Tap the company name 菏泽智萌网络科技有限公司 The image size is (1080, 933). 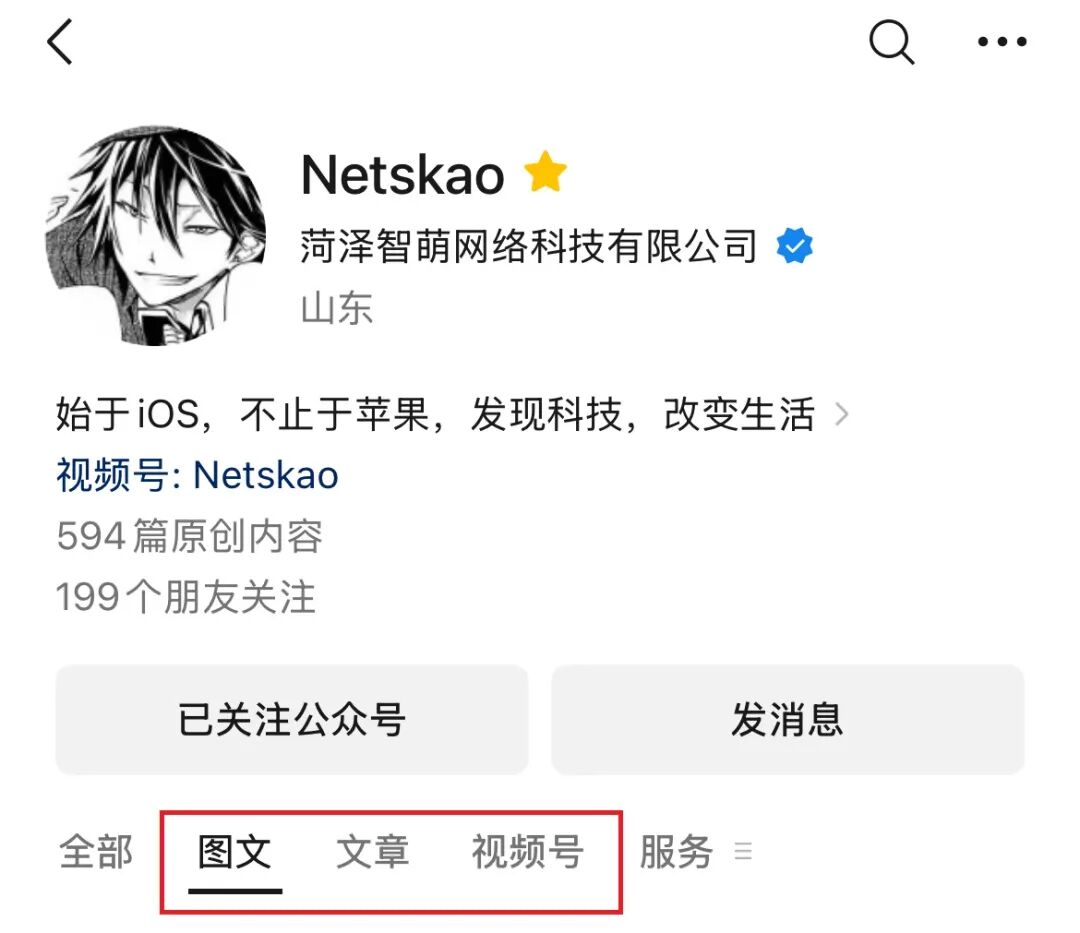[x=528, y=246]
